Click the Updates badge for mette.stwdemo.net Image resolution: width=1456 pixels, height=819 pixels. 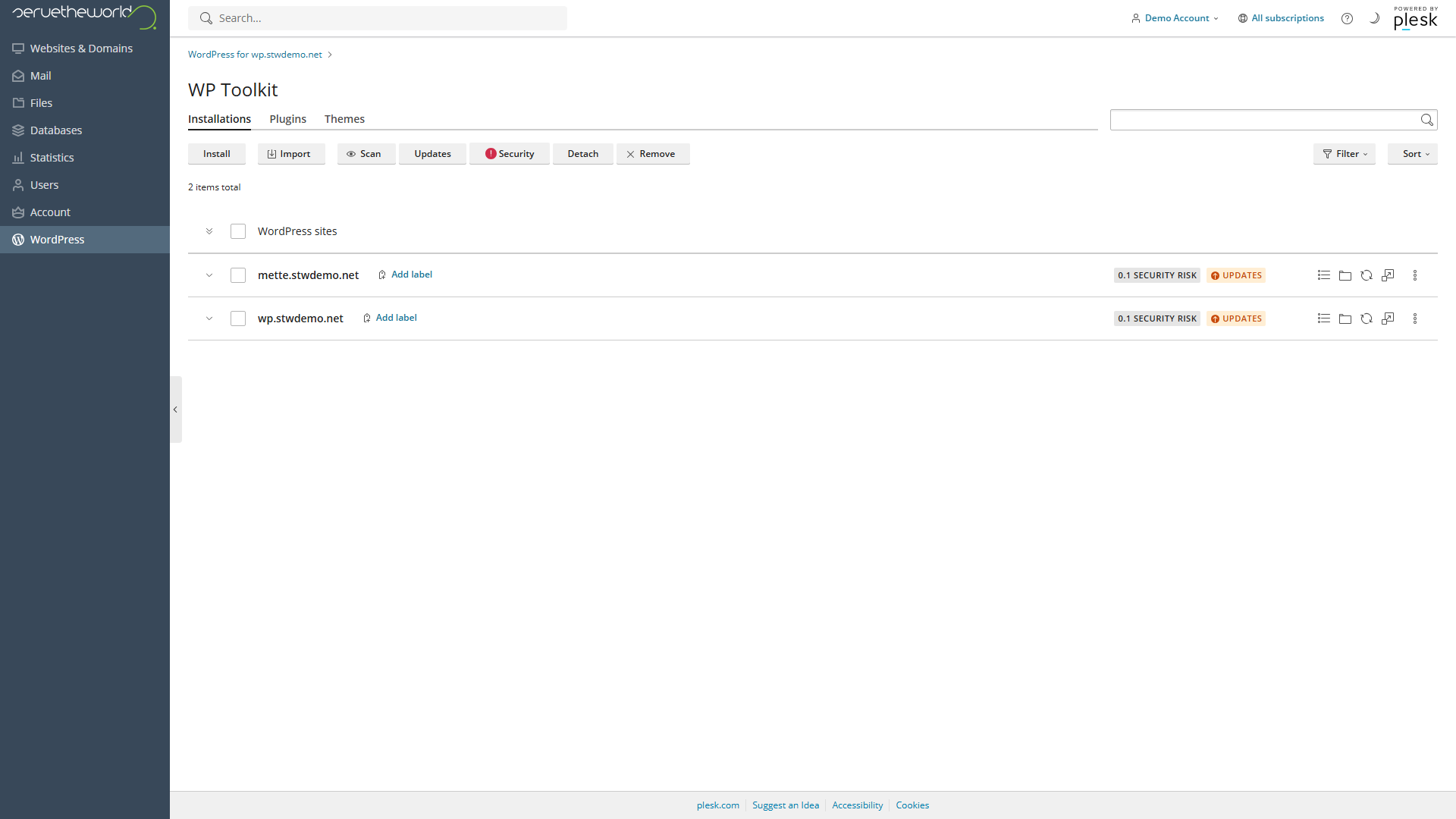1236,275
